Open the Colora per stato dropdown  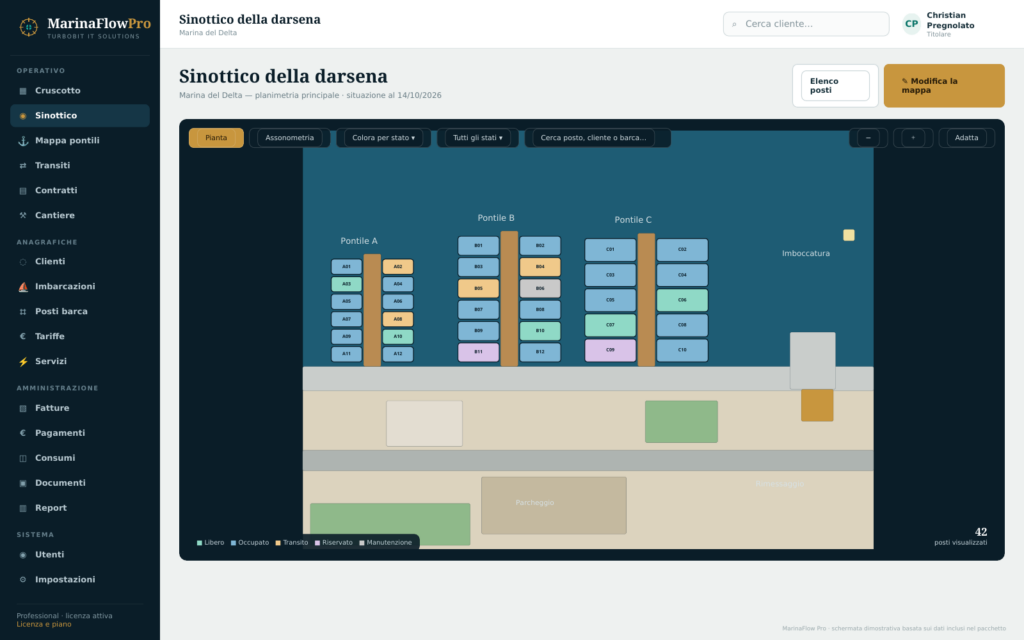(x=383, y=138)
